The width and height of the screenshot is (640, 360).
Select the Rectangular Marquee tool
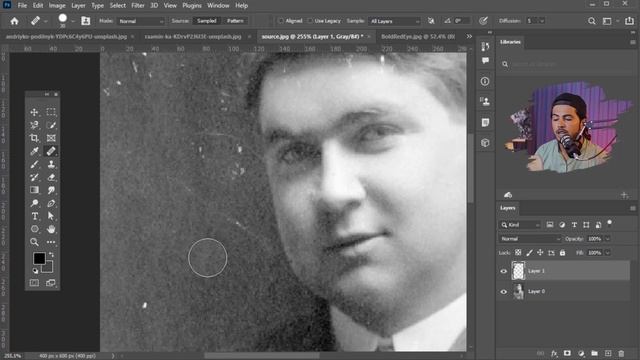51,112
